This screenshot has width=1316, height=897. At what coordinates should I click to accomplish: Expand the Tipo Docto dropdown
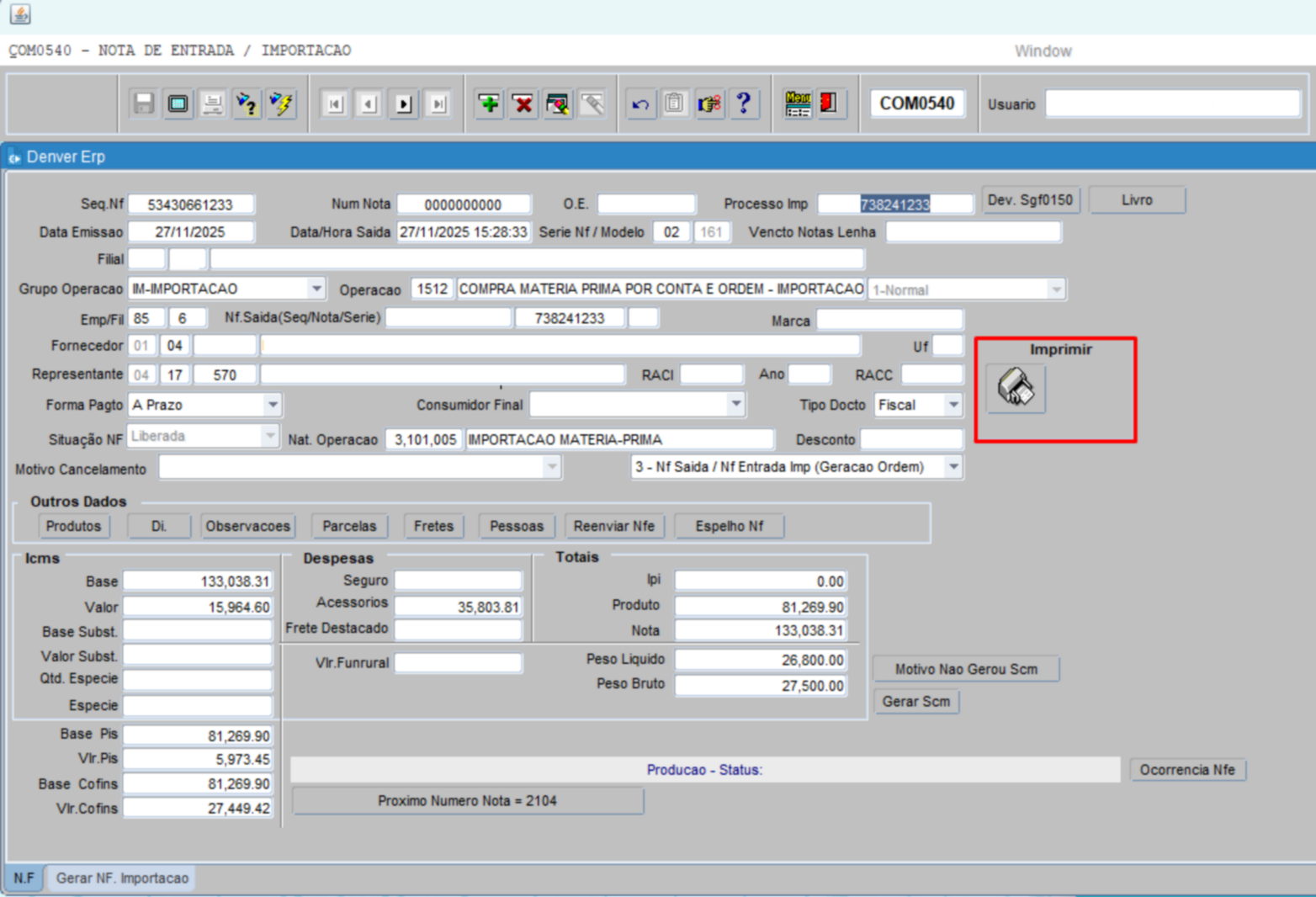953,405
